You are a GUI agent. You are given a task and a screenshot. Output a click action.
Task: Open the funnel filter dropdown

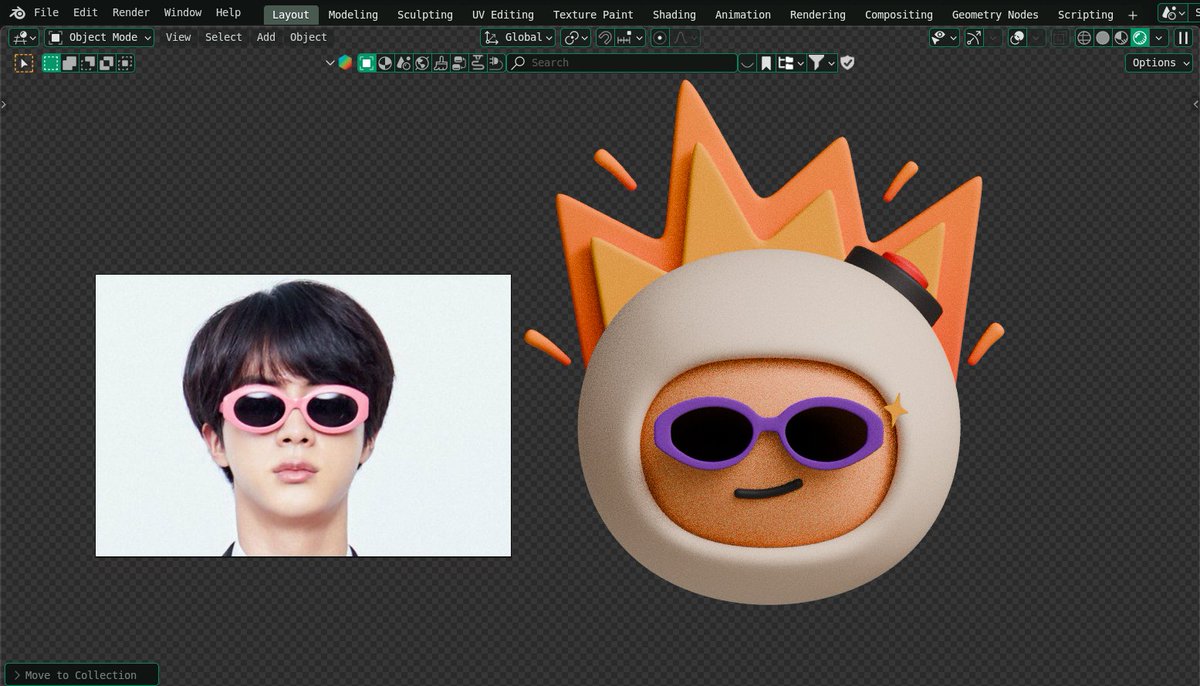tap(821, 62)
